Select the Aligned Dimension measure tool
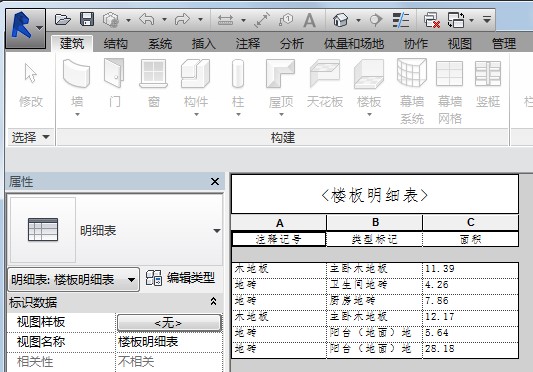Screen dimensions: 533x372 (x=225, y=20)
